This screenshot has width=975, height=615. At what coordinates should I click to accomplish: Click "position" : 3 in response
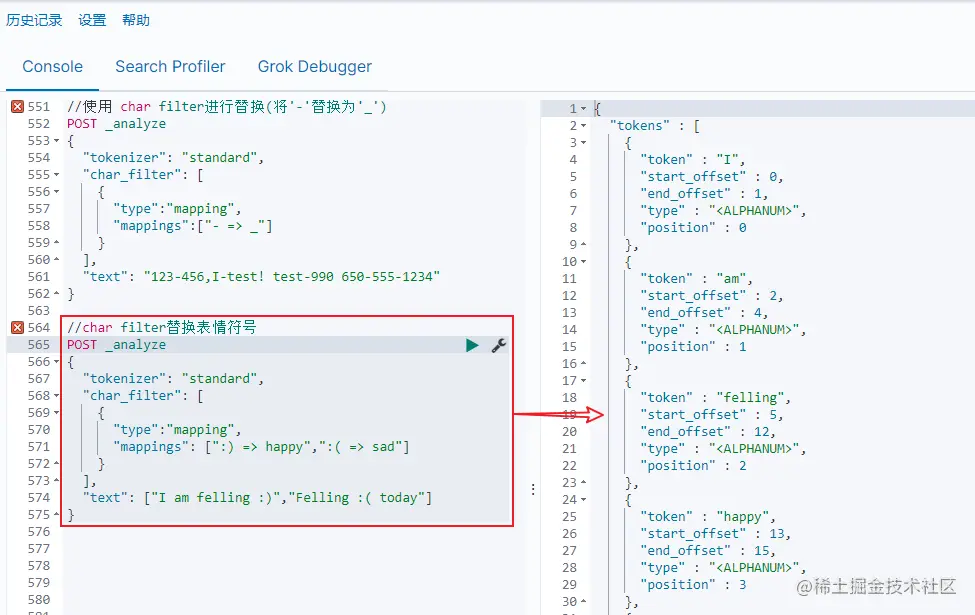(x=693, y=585)
